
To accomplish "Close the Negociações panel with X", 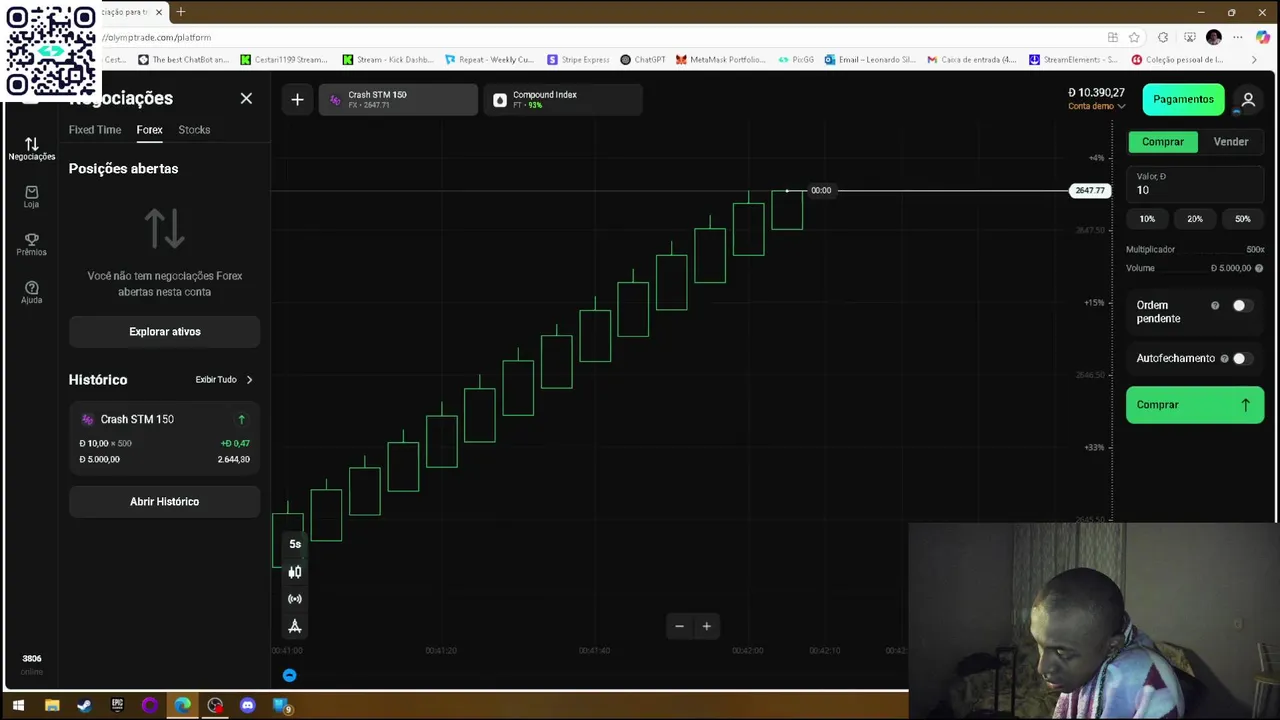I will click(x=246, y=98).
